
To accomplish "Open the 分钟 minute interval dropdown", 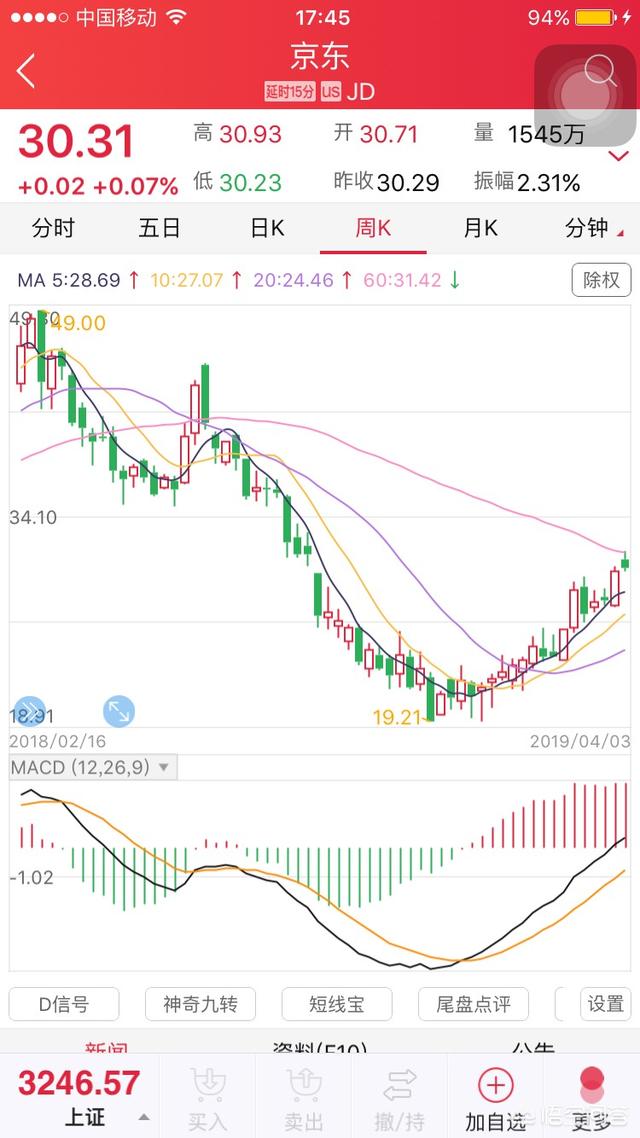I will coord(594,228).
